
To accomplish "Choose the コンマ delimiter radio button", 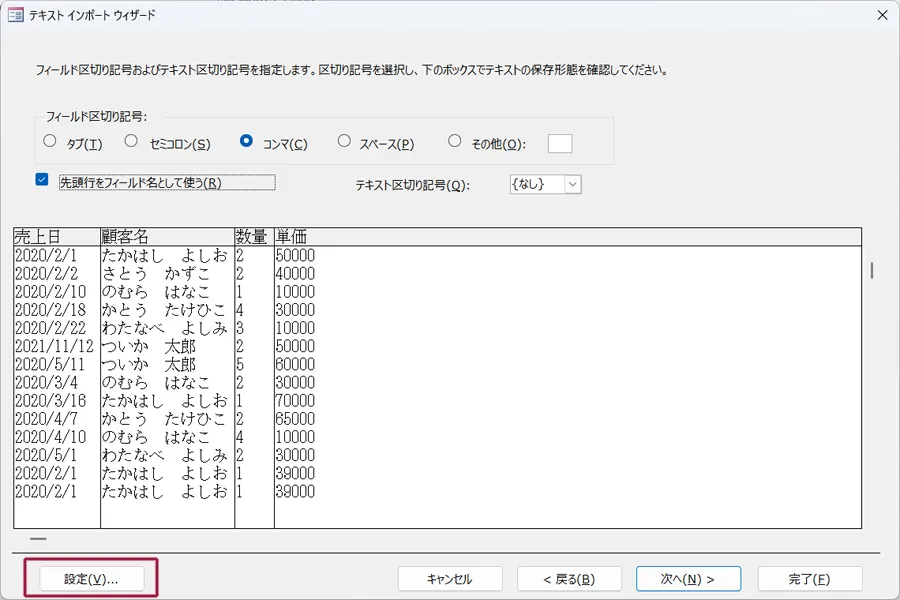I will pos(246,142).
